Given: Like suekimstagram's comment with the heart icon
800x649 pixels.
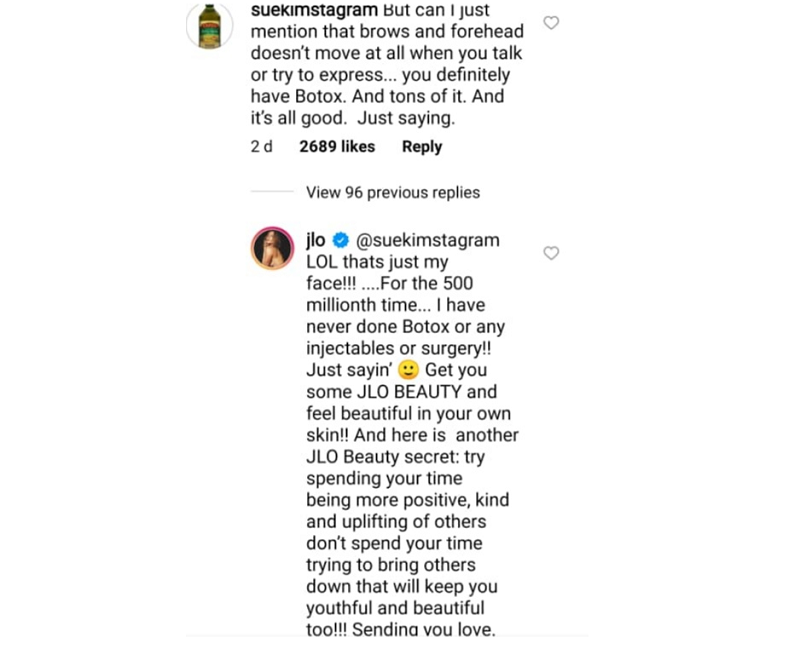Looking at the screenshot, I should pos(551,23).
